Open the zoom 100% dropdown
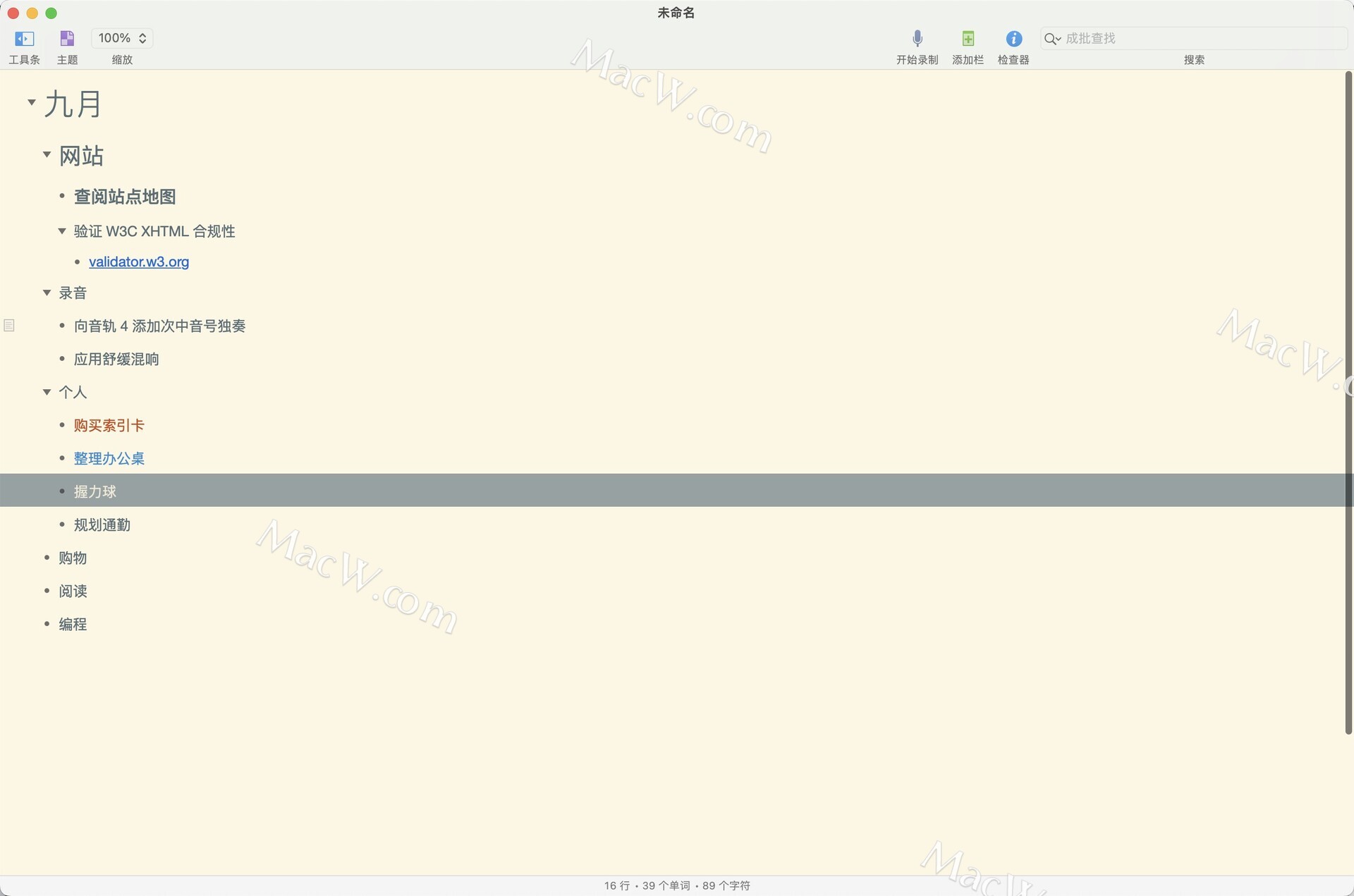The height and width of the screenshot is (896, 1354). click(122, 38)
